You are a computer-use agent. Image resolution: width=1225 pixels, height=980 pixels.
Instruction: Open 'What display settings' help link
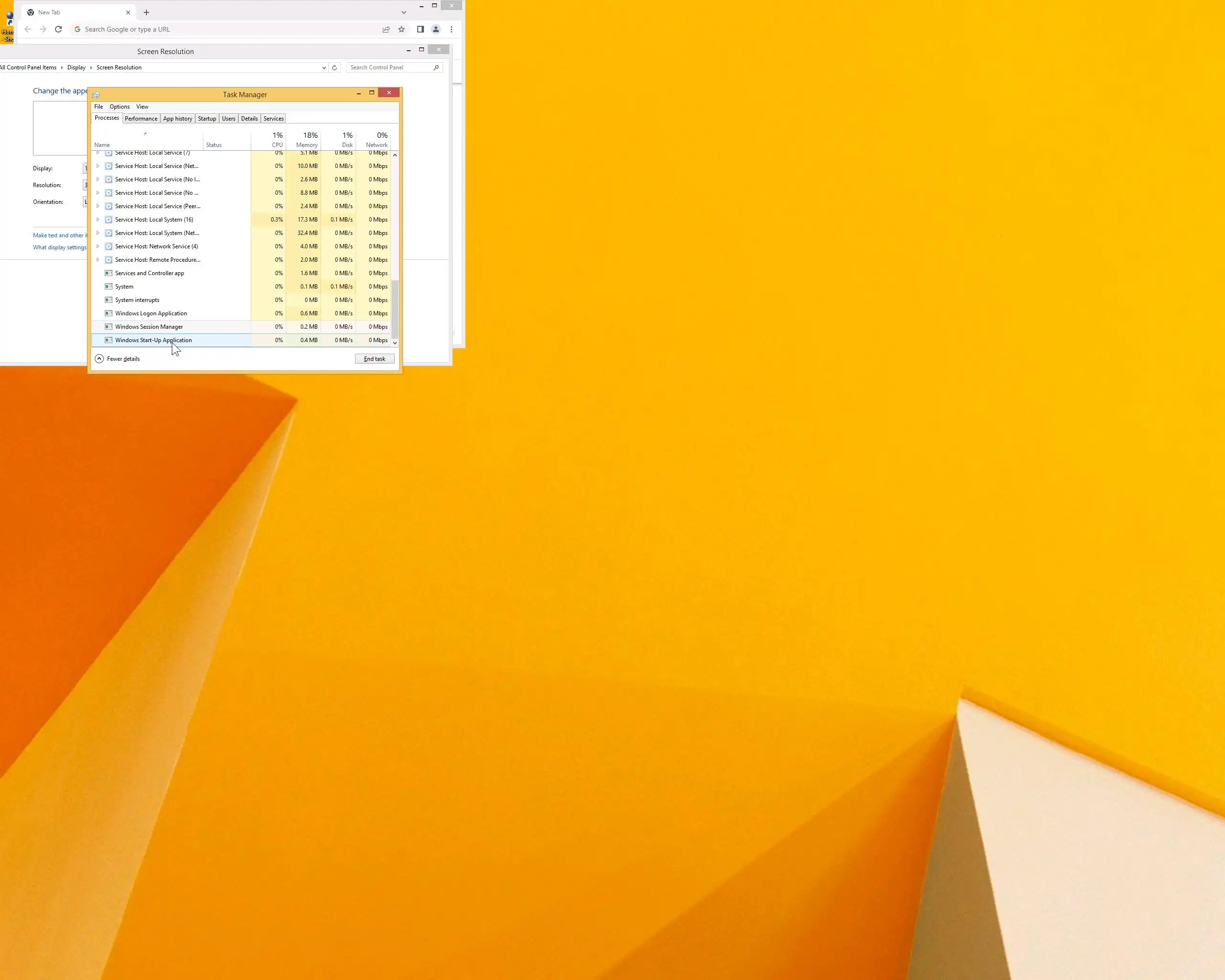point(60,248)
